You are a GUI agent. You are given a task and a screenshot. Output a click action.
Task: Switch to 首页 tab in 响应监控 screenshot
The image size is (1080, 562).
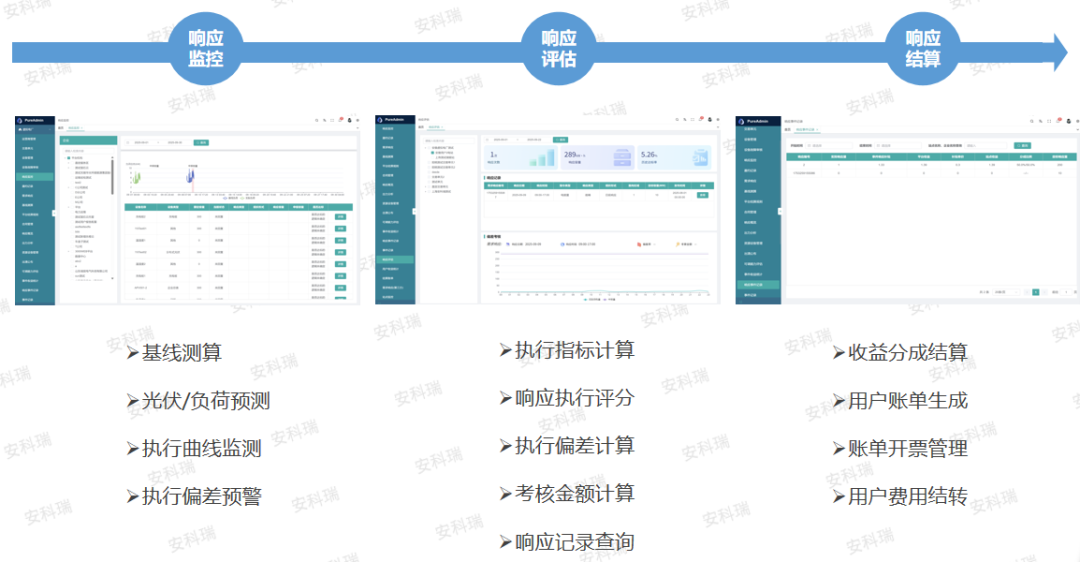(x=61, y=128)
